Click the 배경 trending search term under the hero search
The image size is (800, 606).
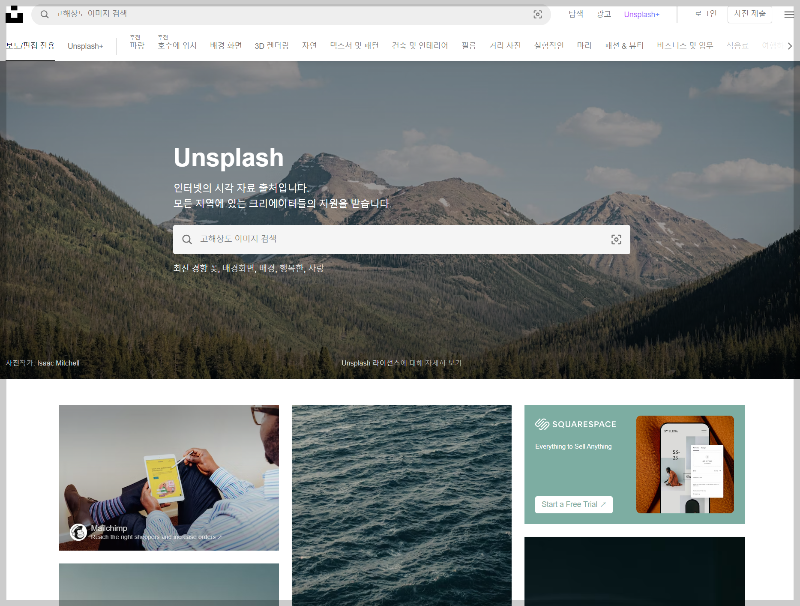click(267, 268)
